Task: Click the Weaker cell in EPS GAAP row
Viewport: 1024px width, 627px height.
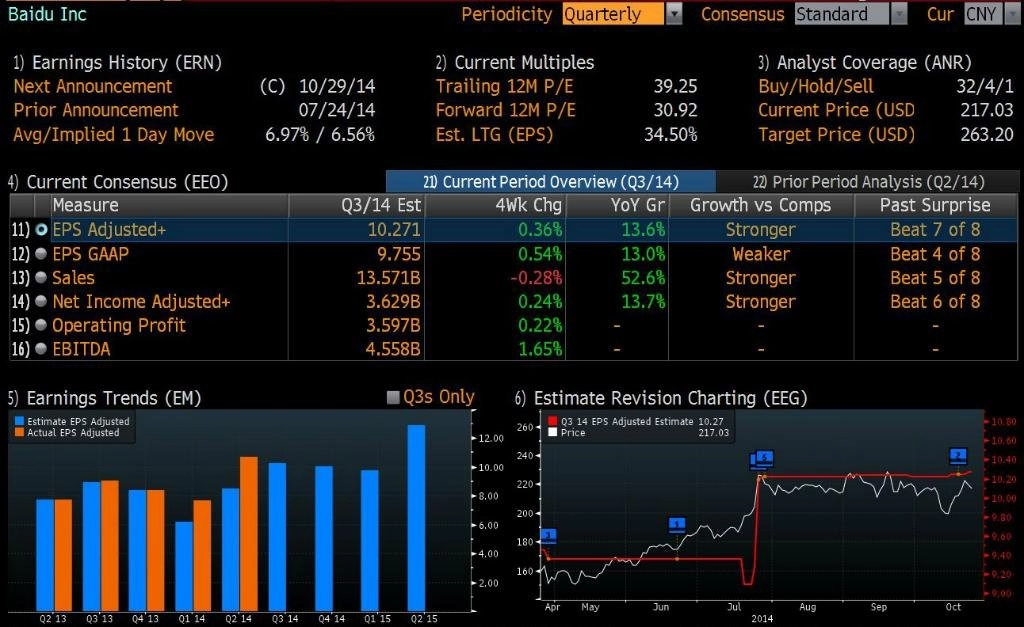Action: 761,253
